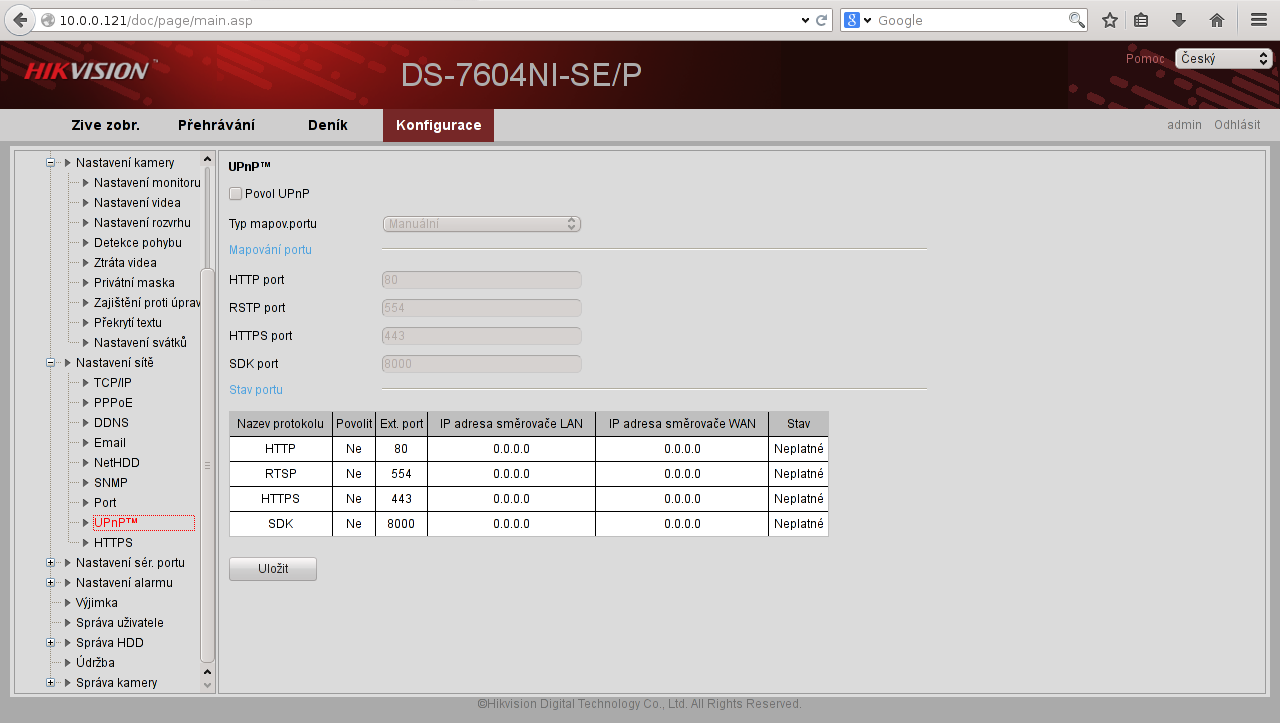Click the sidebar vertical scrollbar handle

pyautogui.click(x=207, y=465)
